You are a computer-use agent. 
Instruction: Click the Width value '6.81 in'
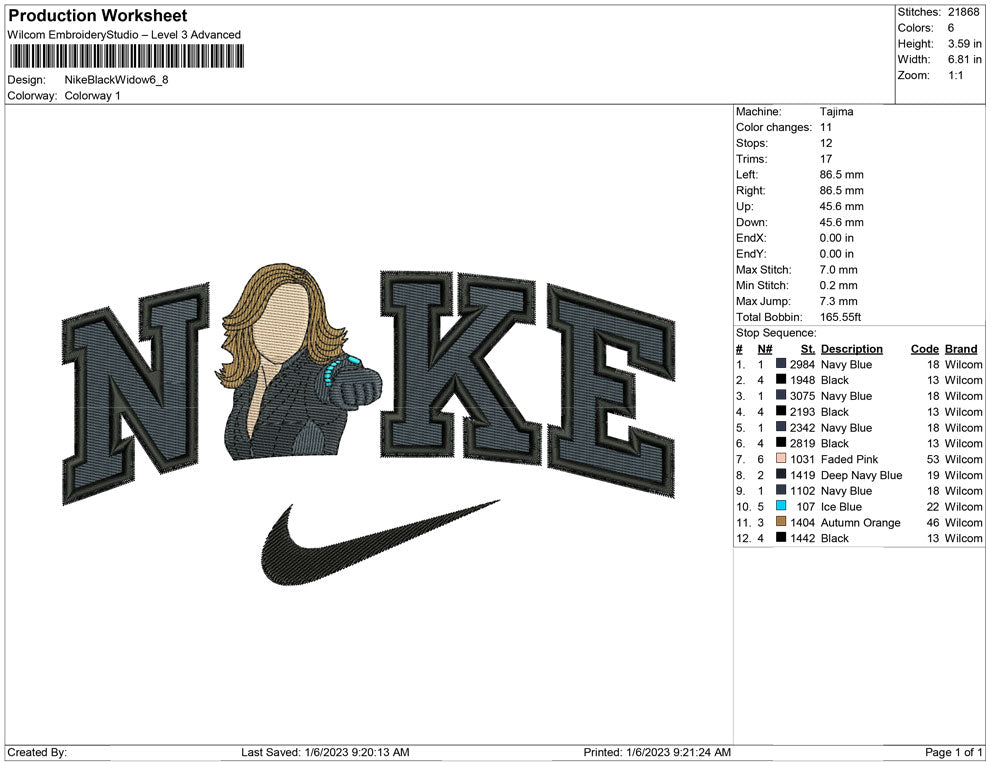point(964,59)
